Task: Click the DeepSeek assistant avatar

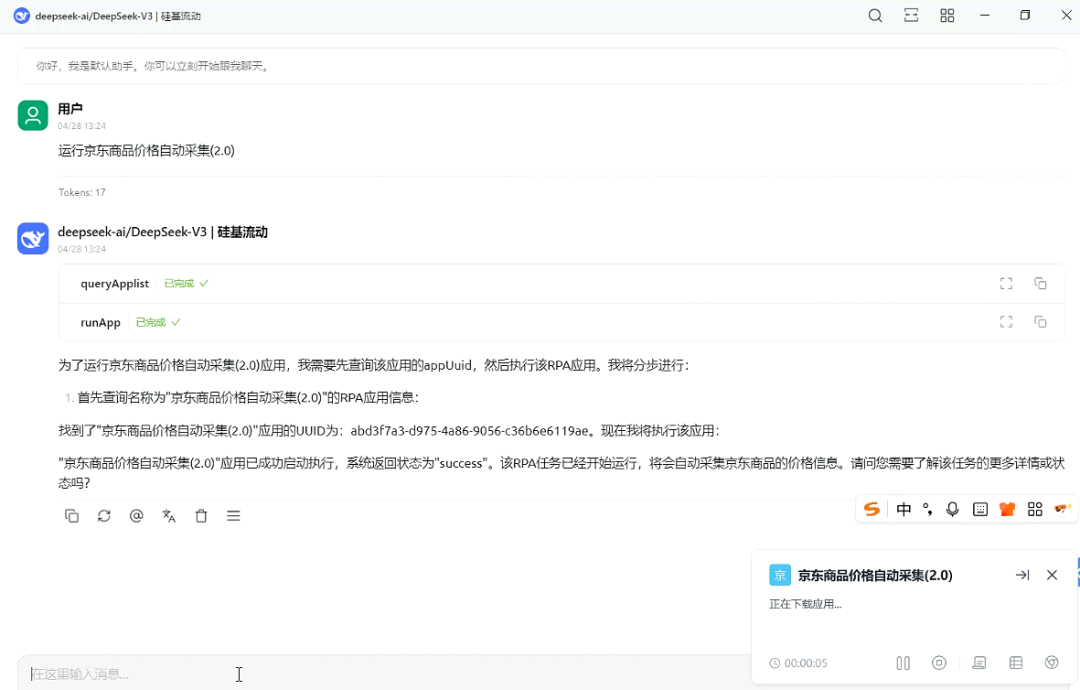Action: 33,238
